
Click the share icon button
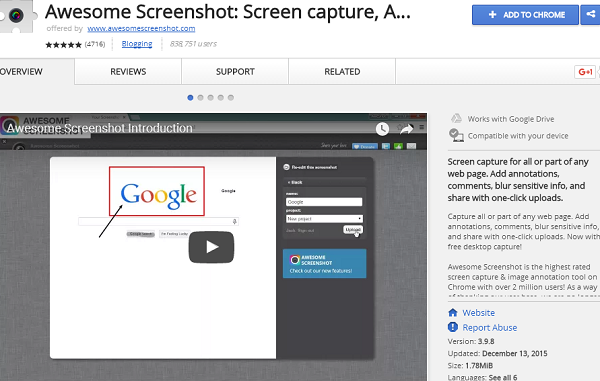590,15
